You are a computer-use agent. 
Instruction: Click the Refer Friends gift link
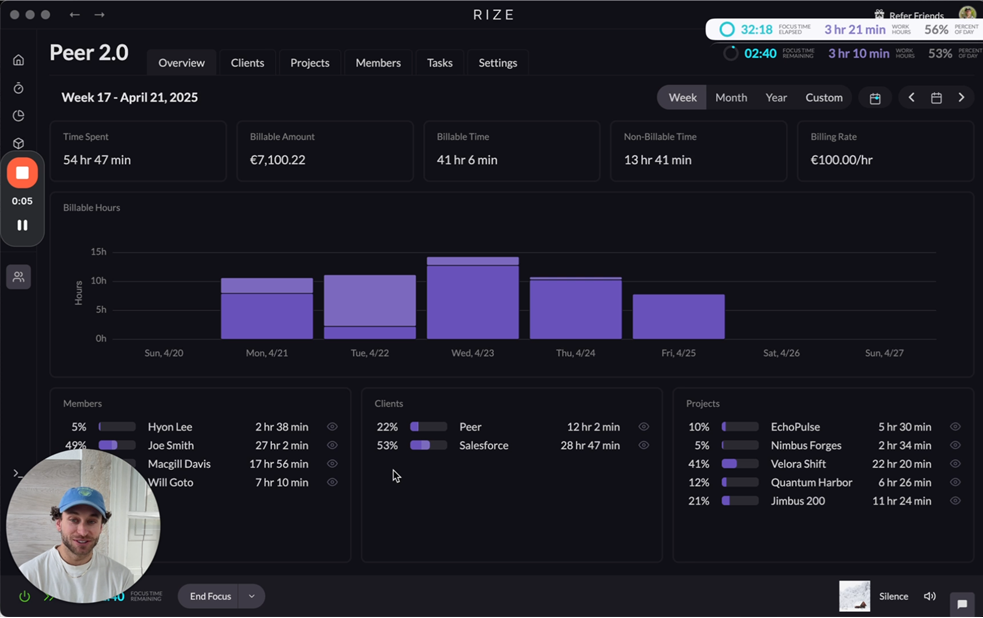point(909,15)
